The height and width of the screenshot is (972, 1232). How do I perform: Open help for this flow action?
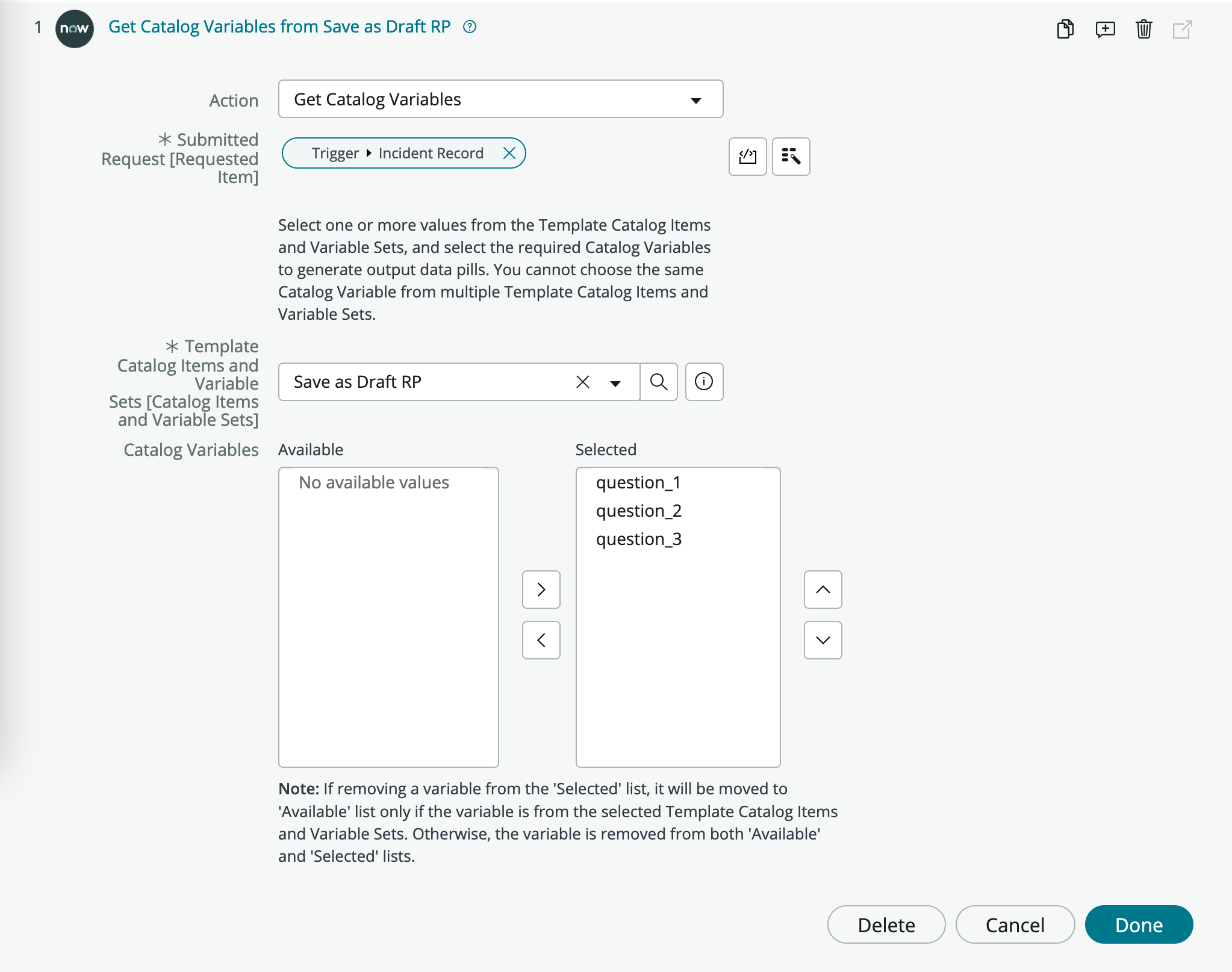[x=470, y=26]
